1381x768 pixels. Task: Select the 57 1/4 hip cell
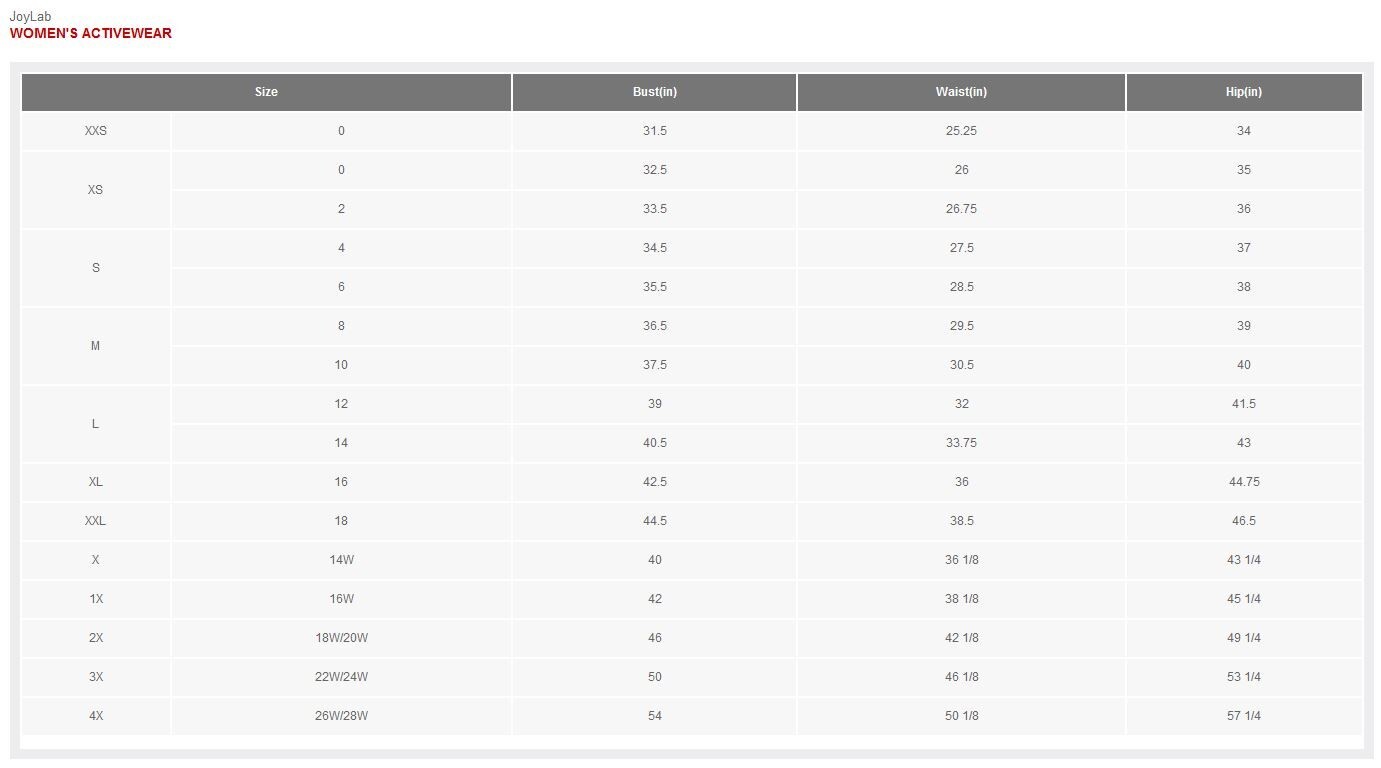[x=1244, y=716]
